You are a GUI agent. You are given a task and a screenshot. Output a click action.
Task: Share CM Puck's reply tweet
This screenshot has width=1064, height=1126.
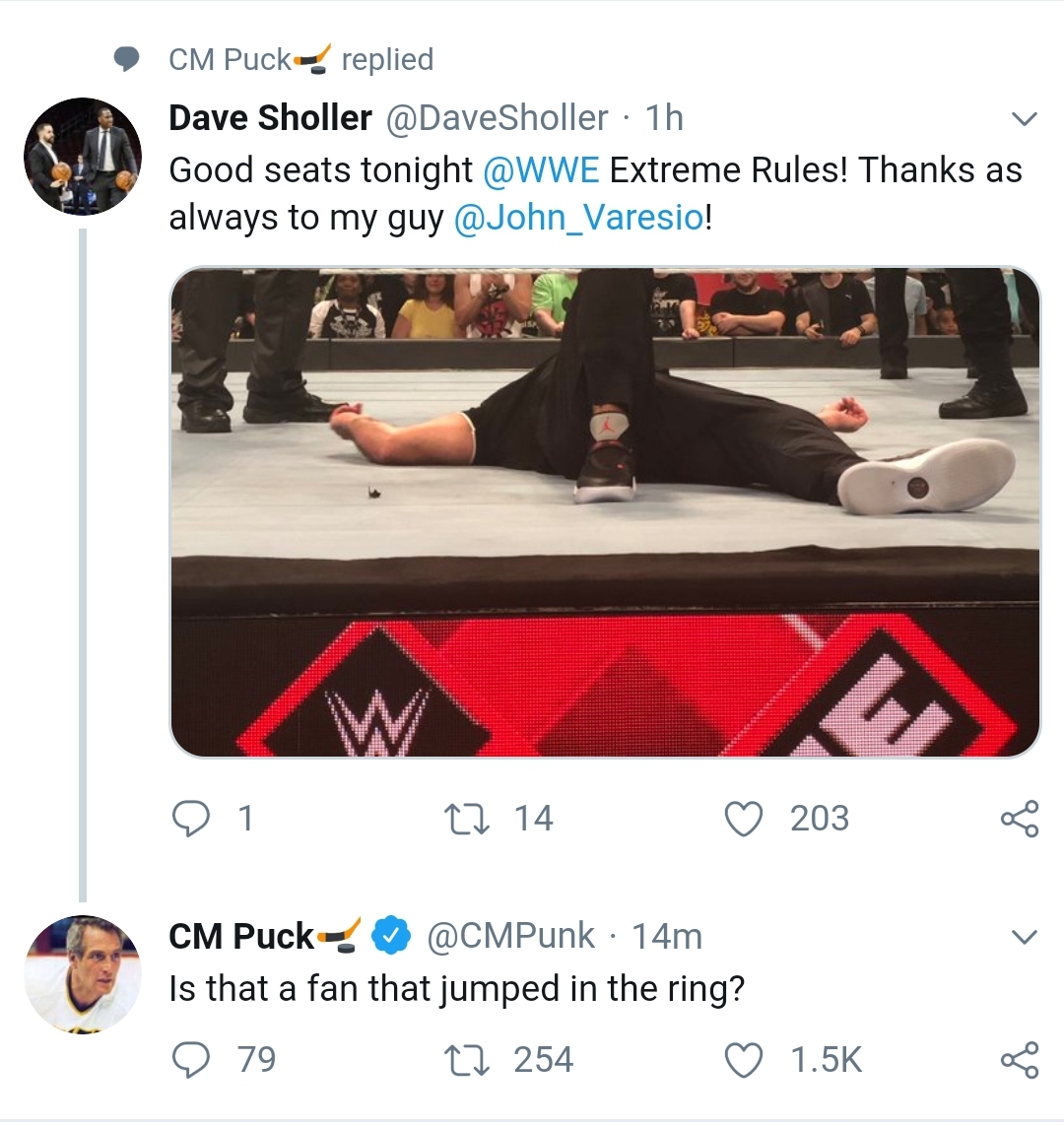tap(1020, 1060)
